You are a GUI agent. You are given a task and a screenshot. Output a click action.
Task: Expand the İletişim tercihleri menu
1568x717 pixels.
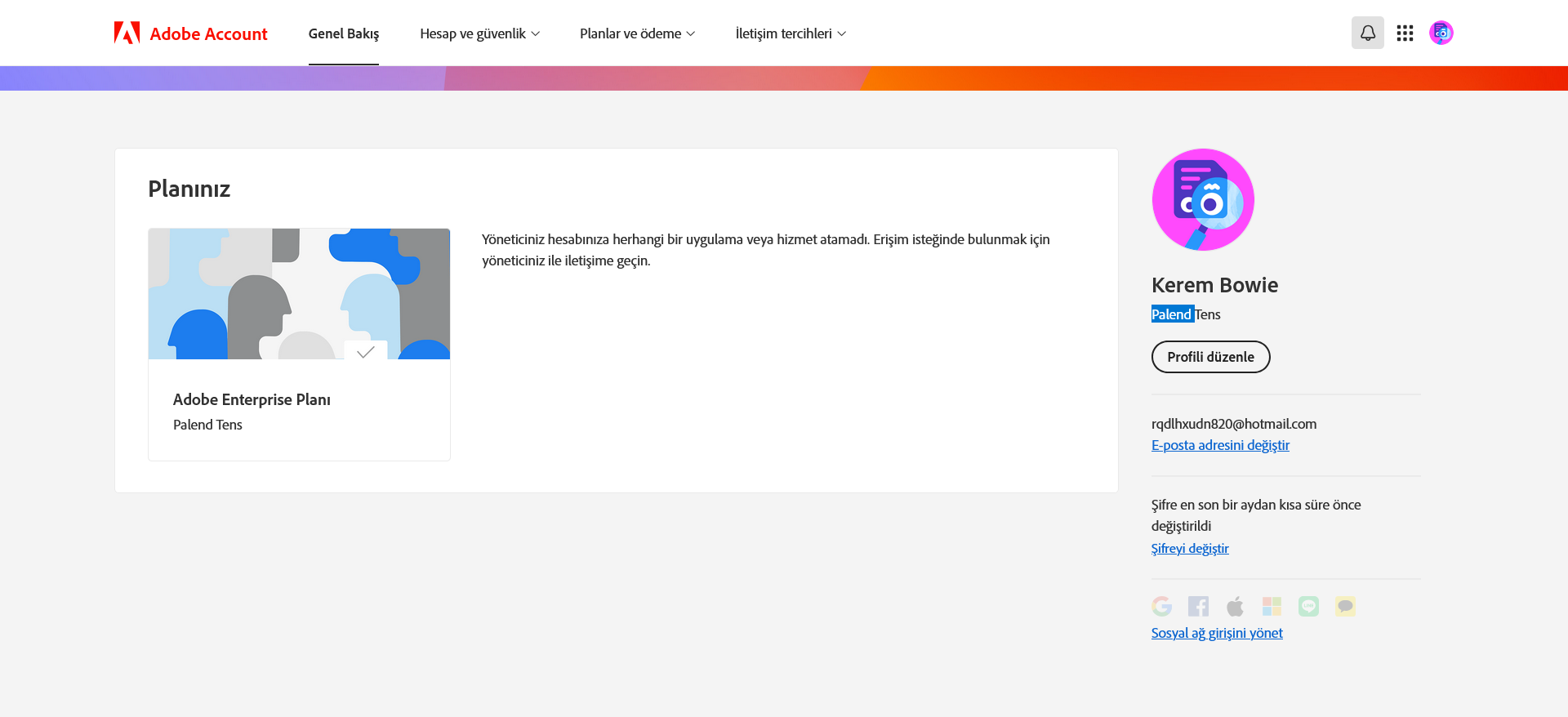coord(791,33)
